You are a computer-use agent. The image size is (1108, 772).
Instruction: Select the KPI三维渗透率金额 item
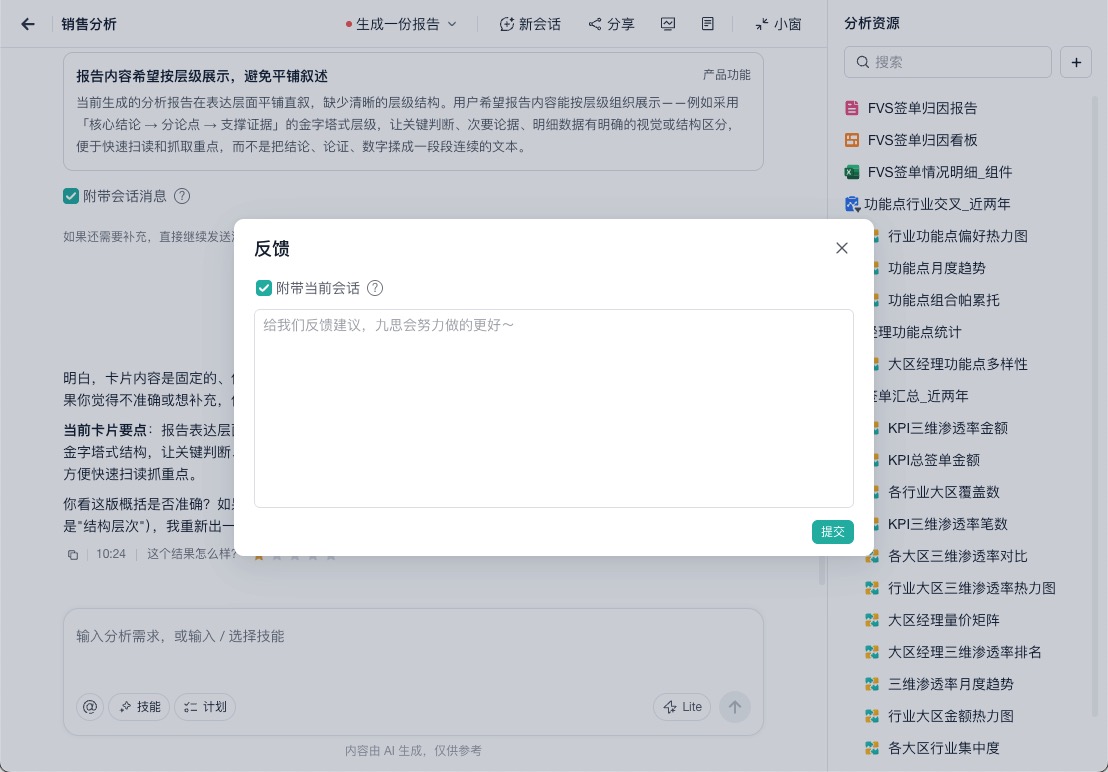coord(947,427)
